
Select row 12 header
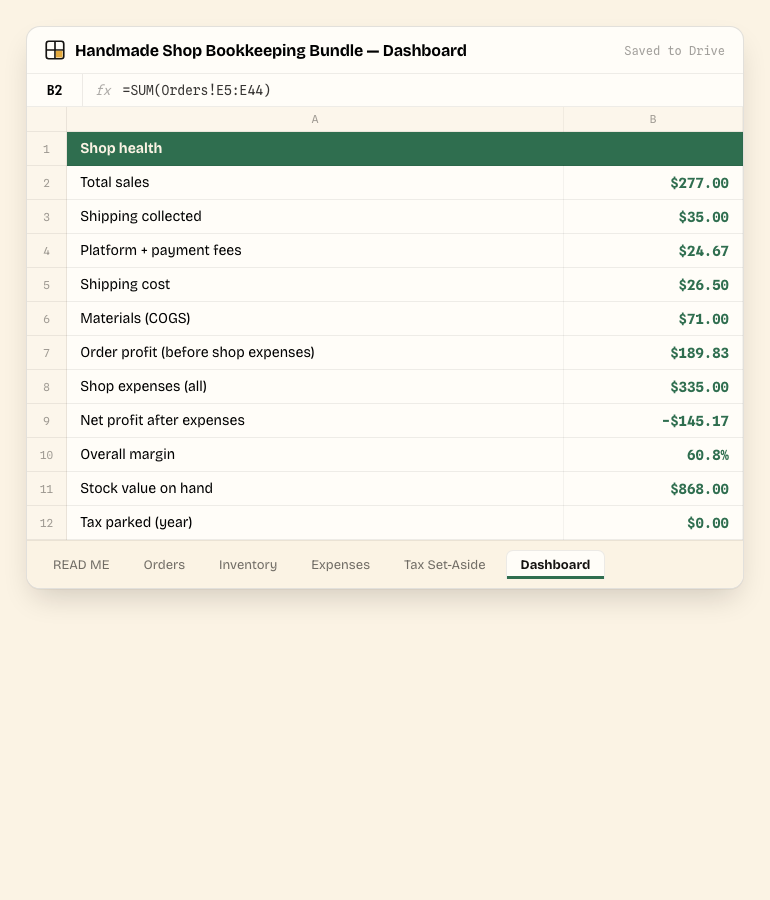coord(46,523)
